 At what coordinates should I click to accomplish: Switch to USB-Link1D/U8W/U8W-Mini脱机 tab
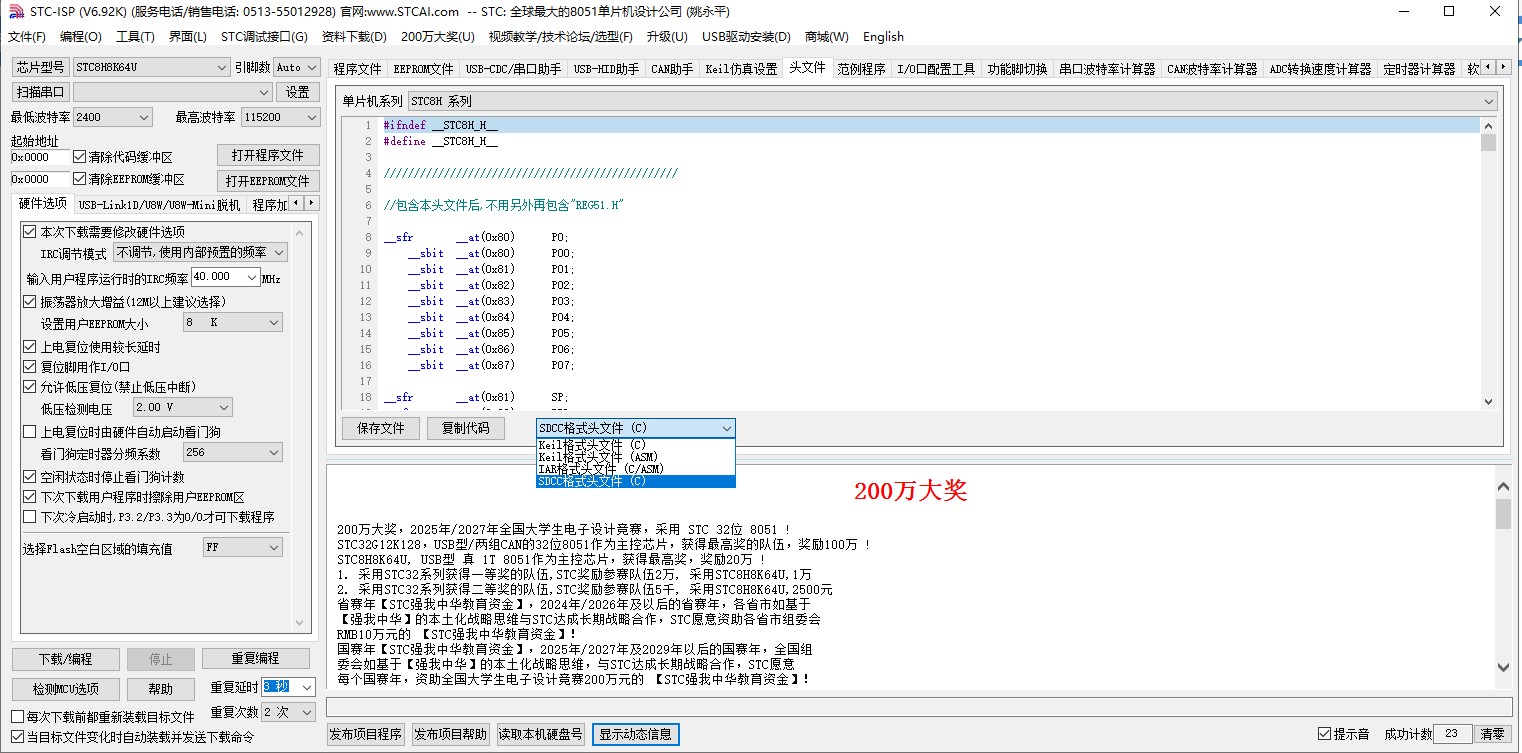pyautogui.click(x=159, y=205)
